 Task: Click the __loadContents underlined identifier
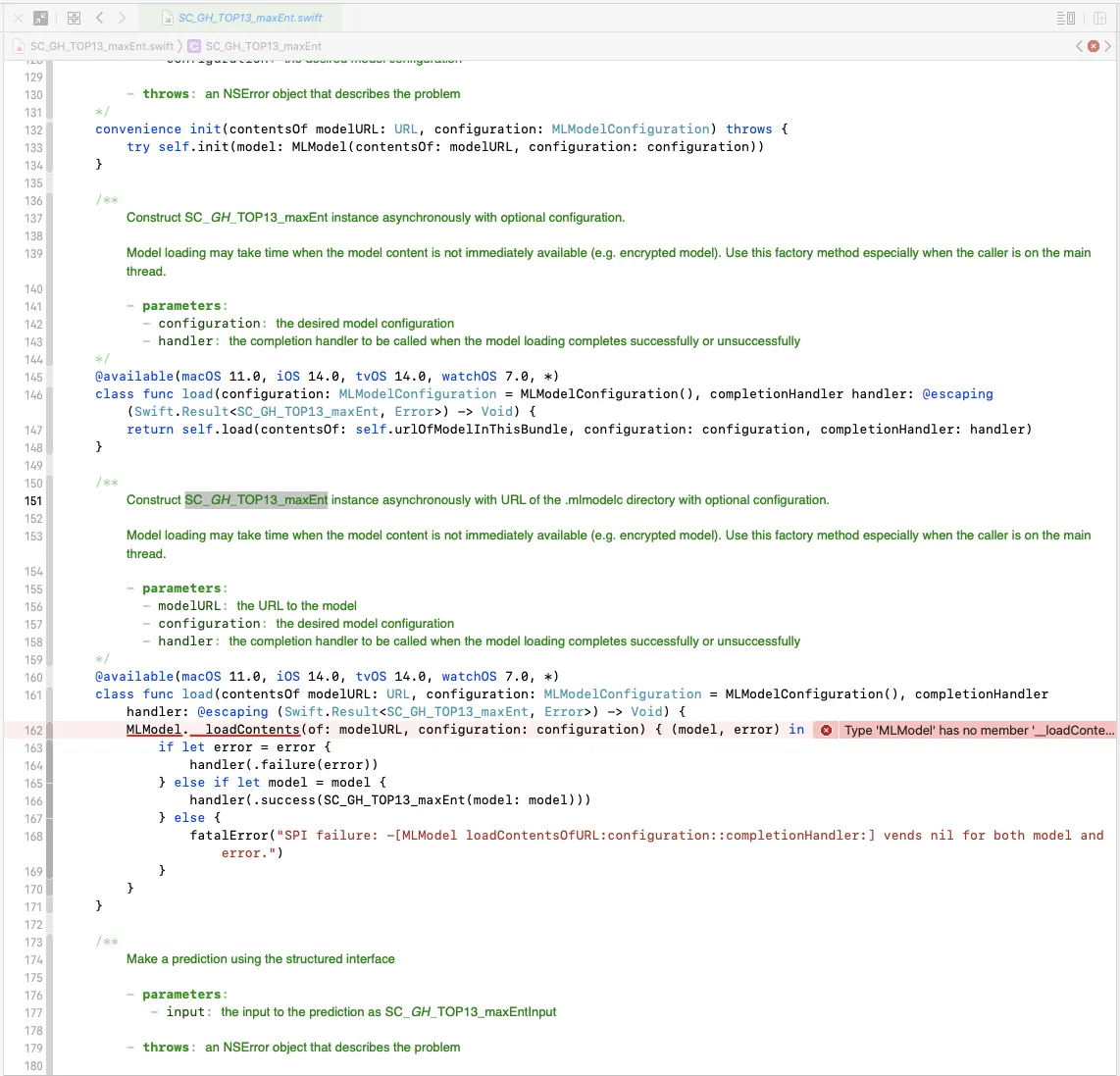click(x=245, y=730)
